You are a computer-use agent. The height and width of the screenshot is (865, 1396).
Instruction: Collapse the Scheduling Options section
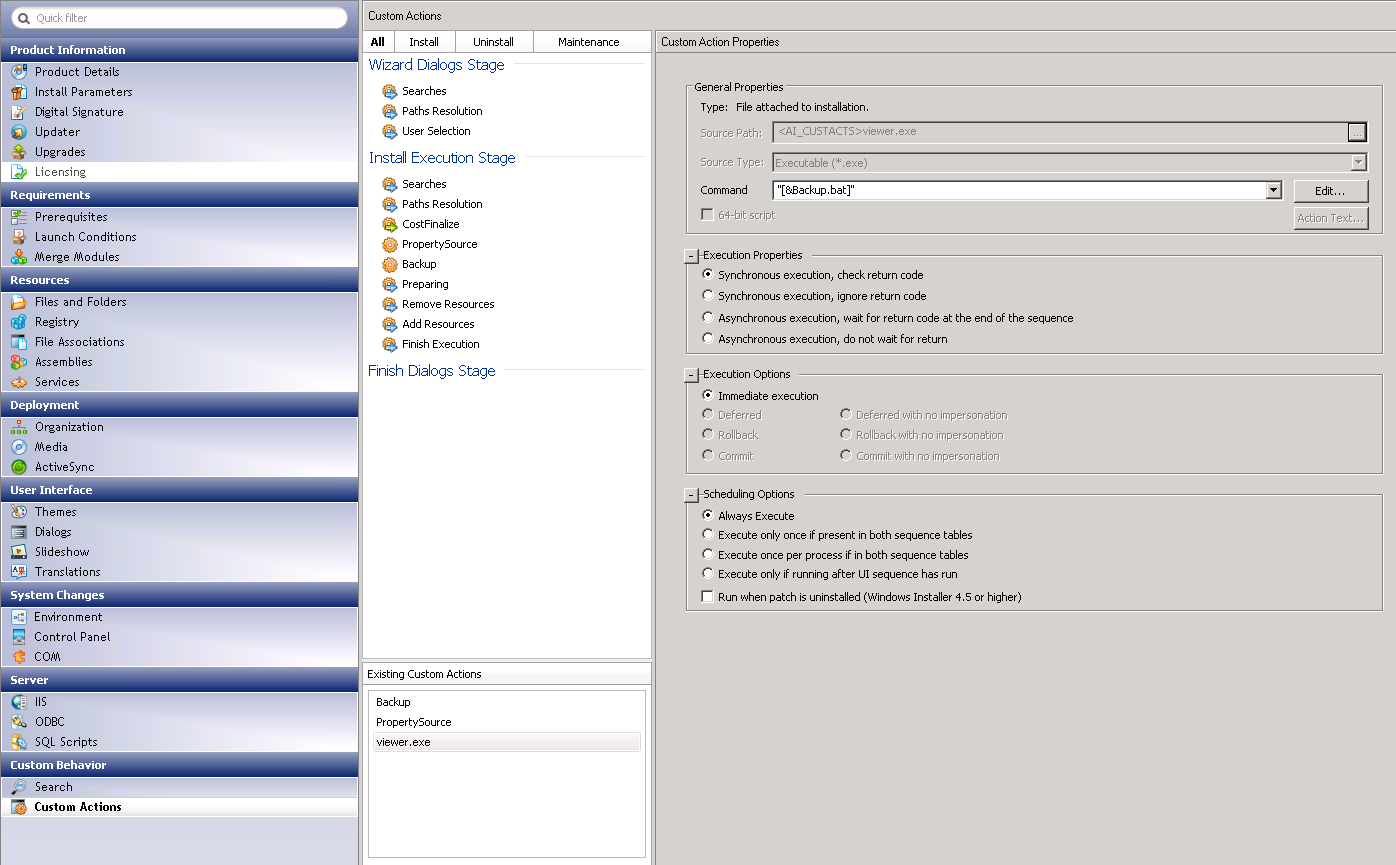point(691,495)
